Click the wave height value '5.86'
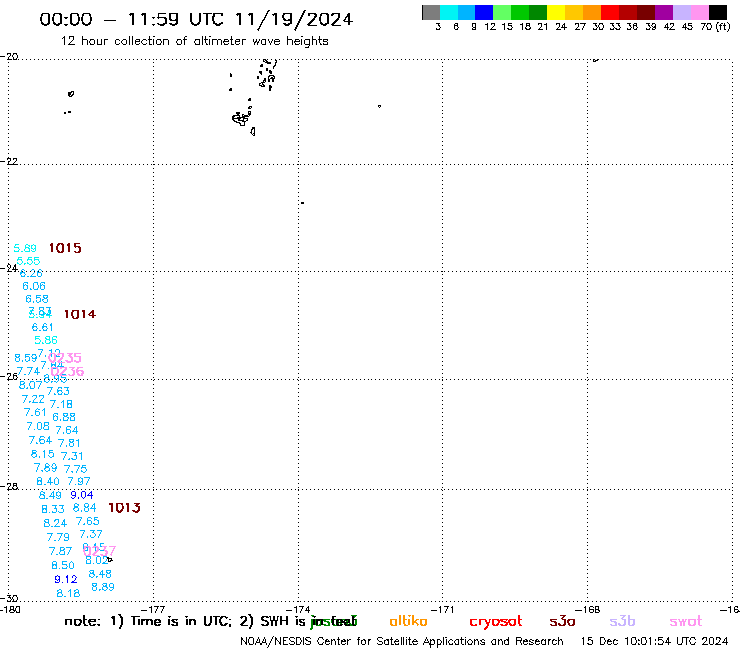Image resolution: width=740 pixels, height=650 pixels. tap(46, 340)
